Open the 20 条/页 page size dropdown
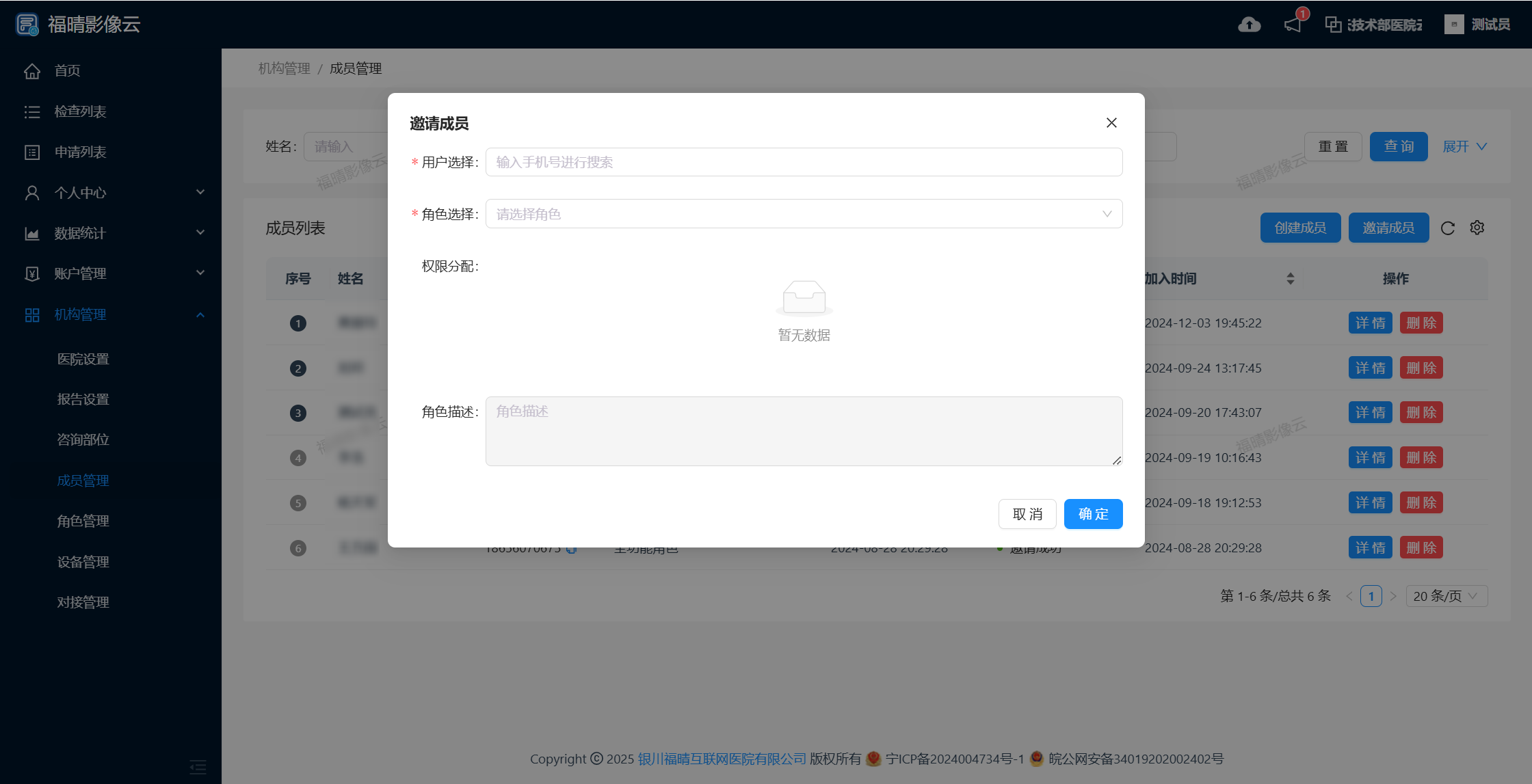 (x=1446, y=596)
